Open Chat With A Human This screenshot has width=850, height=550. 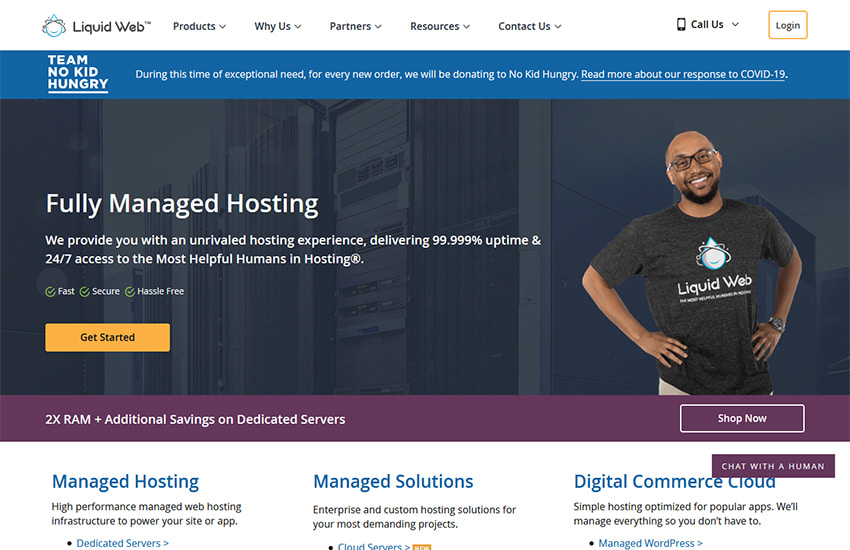click(773, 466)
